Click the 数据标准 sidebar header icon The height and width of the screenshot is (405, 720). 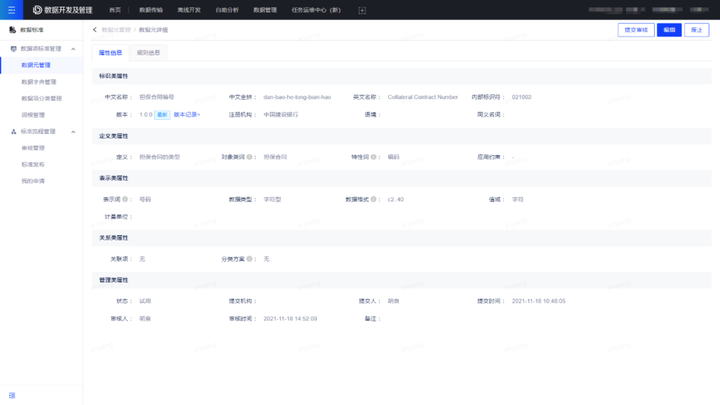(x=12, y=30)
